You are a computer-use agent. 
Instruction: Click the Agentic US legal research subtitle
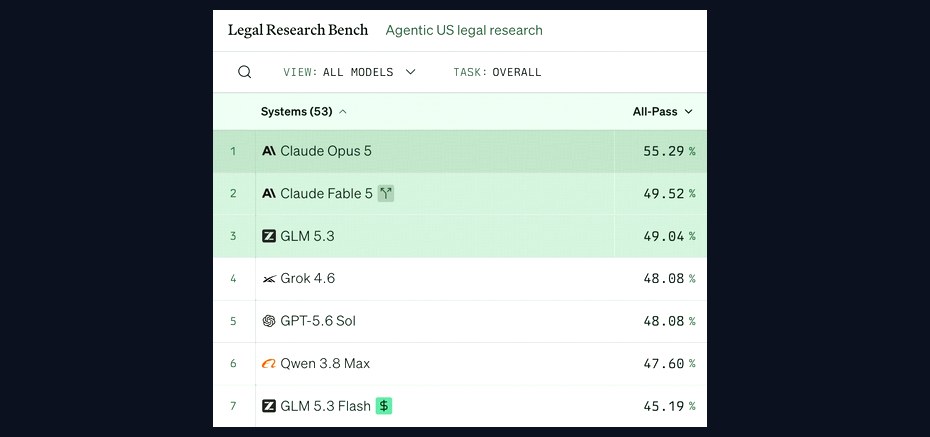tap(464, 30)
